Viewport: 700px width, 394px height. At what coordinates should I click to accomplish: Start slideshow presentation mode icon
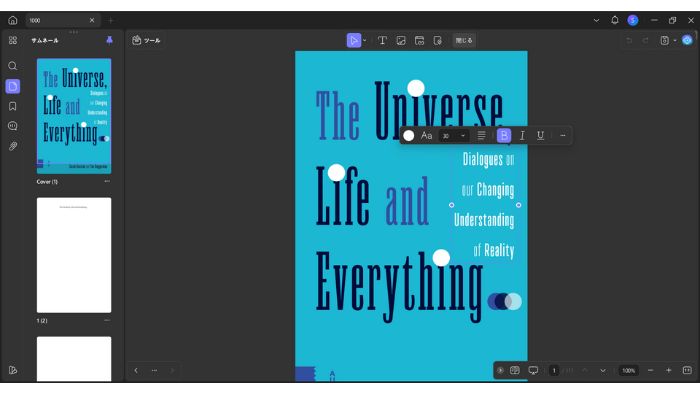(533, 370)
